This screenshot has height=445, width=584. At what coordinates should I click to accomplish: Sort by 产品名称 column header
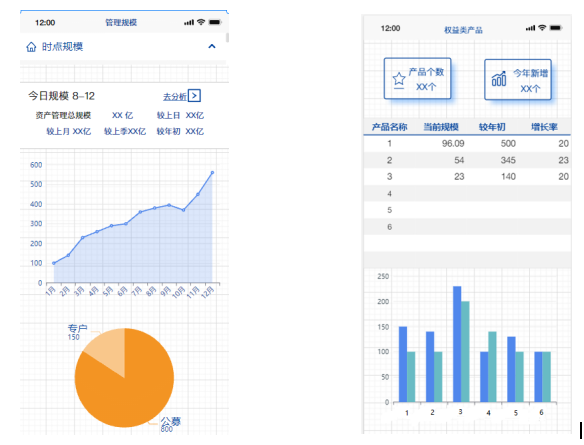pos(389,127)
